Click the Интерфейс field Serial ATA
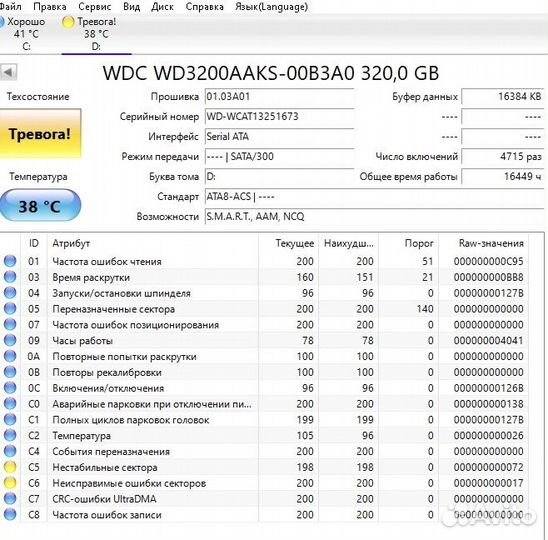Screen dimensions: 548x540 click(279, 136)
